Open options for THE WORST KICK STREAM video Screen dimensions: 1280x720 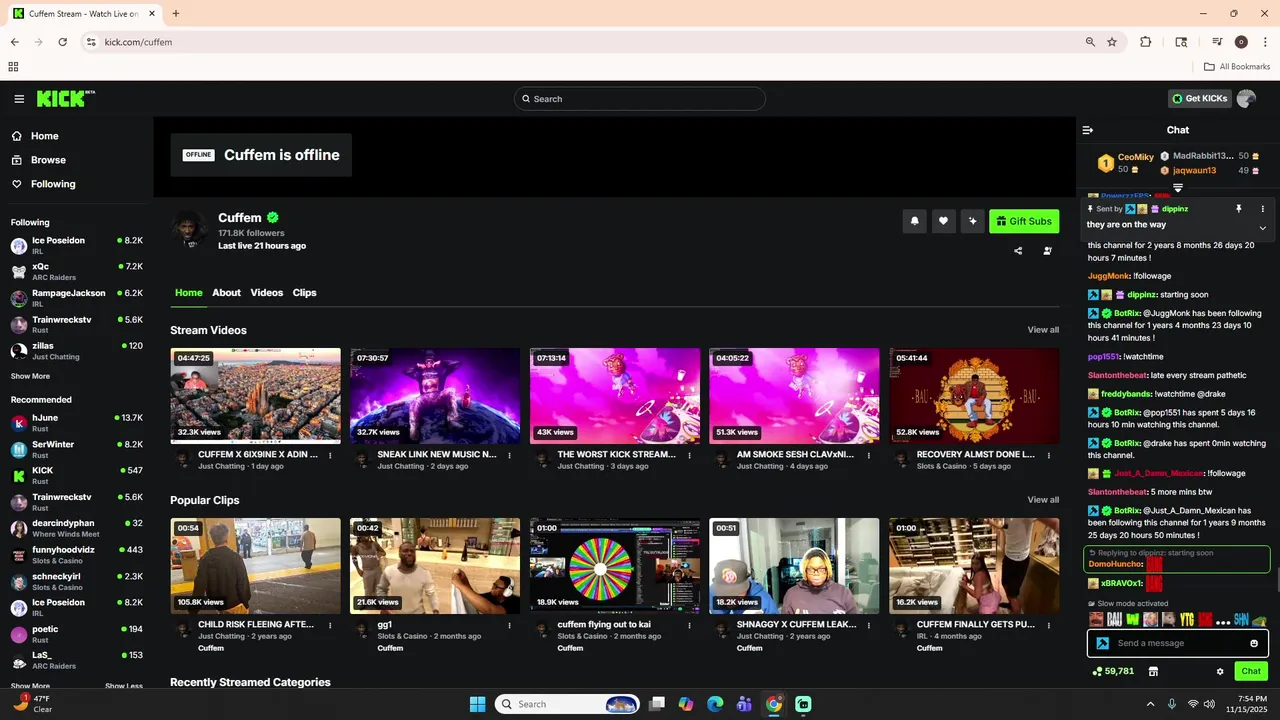[689, 455]
